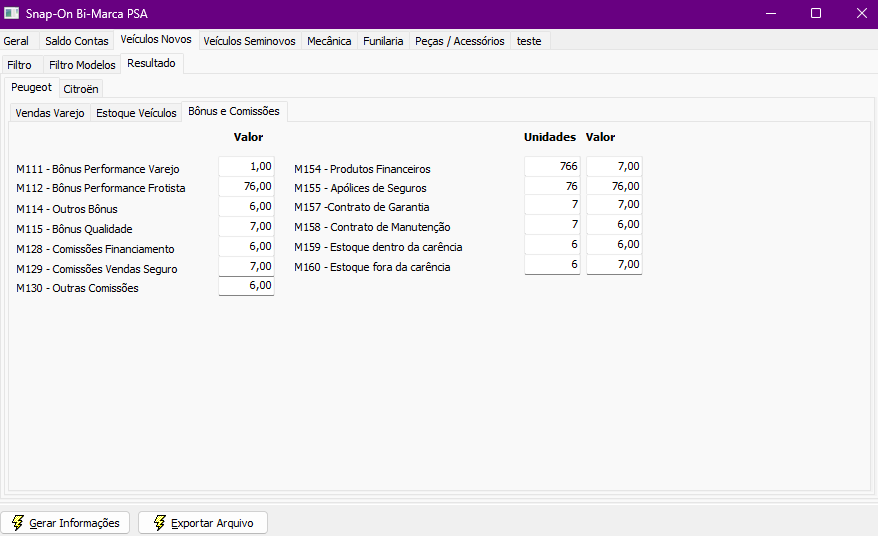Screen dimensions: 878x536
Task: Select the Vendas Varejo tab
Action: click(x=50, y=113)
